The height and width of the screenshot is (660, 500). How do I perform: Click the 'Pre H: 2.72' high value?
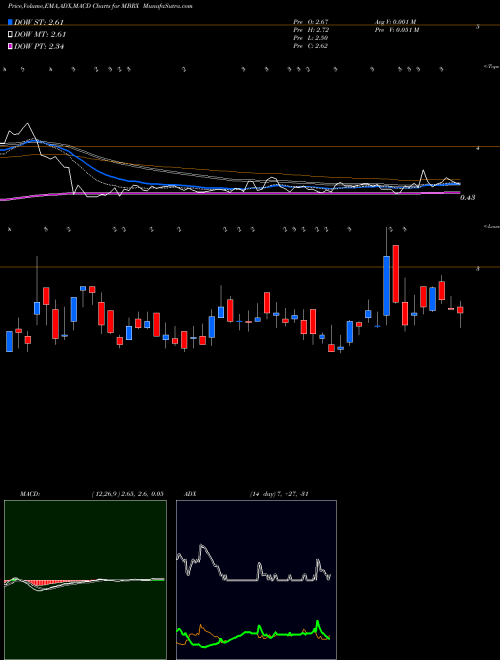311,30
